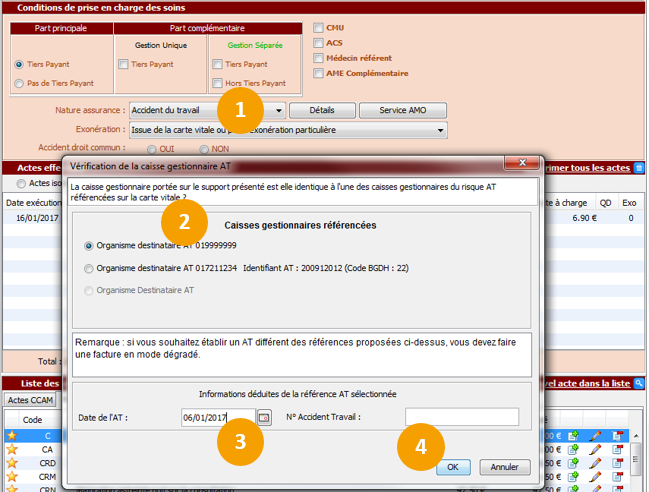
Task: Click the pencil edit icon in the CA row
Action: [x=595, y=450]
